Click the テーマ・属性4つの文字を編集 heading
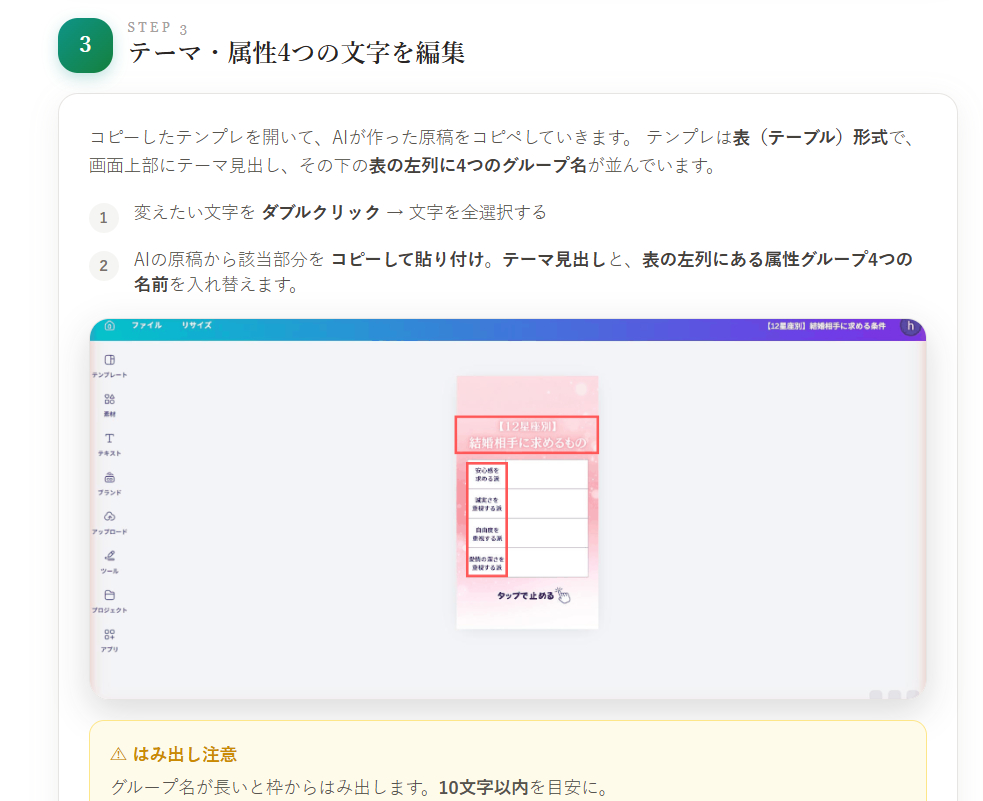 pos(297,53)
